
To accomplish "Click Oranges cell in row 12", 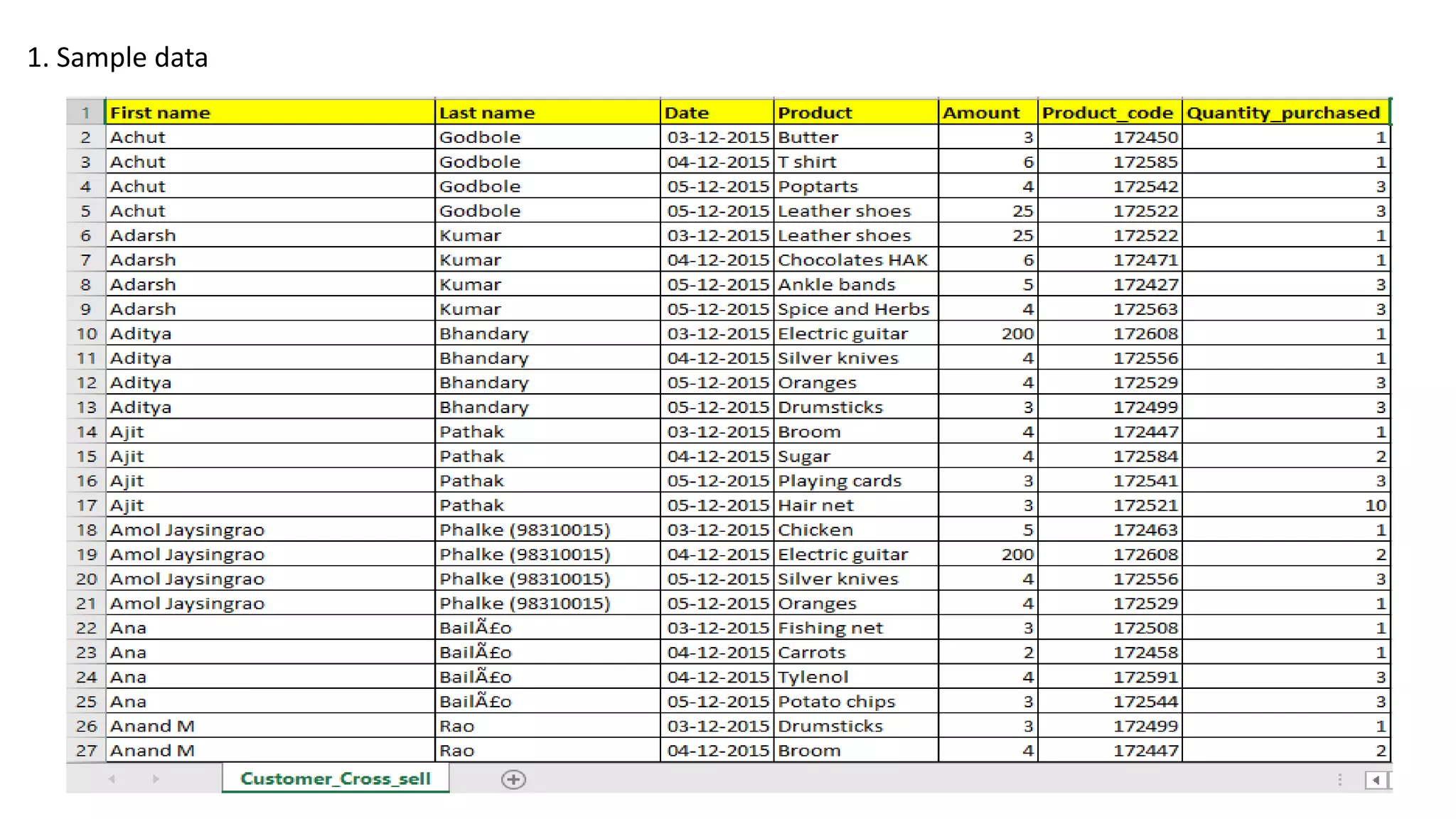I will (x=856, y=382).
